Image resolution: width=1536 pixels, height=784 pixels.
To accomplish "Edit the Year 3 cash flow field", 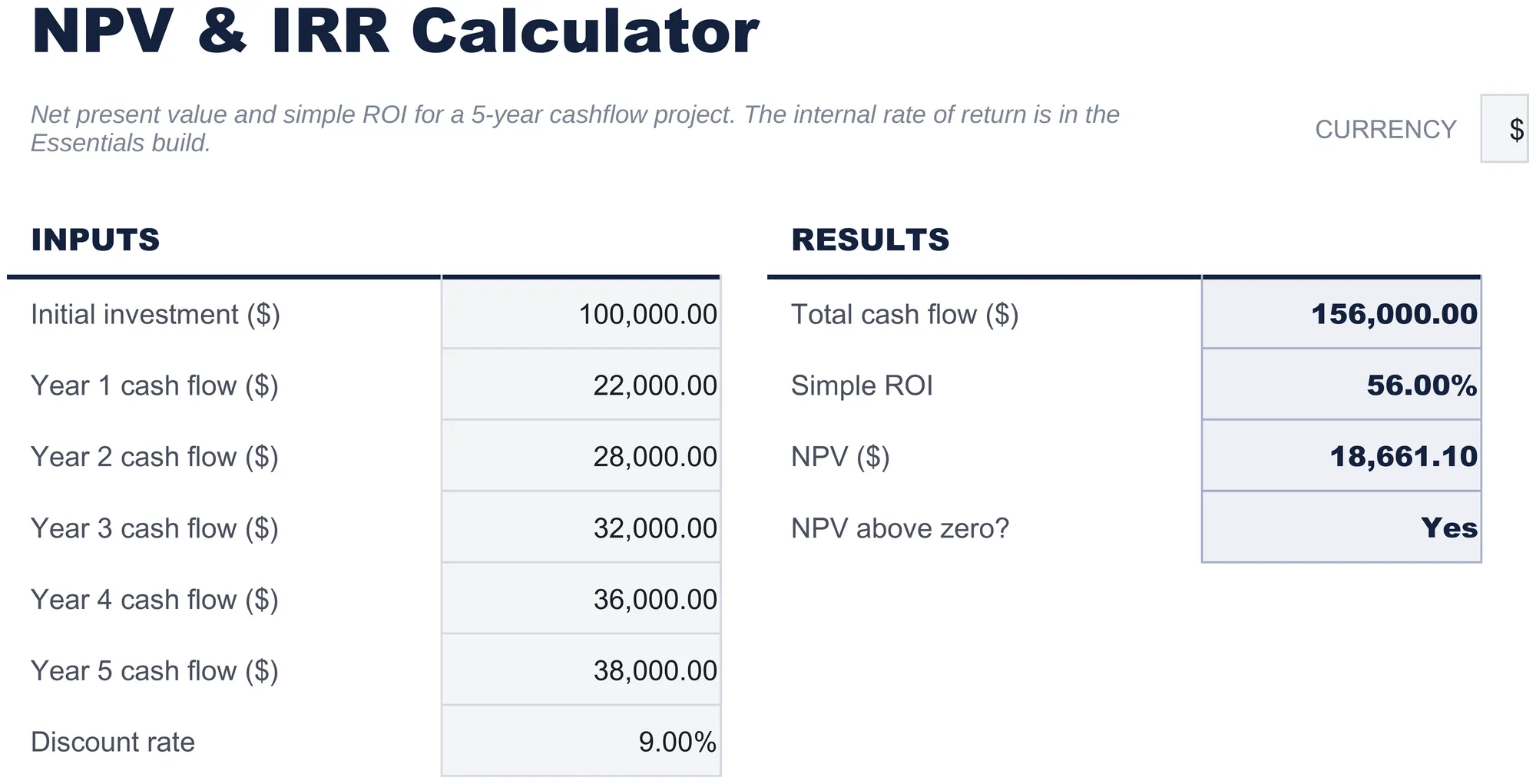I will [x=581, y=527].
